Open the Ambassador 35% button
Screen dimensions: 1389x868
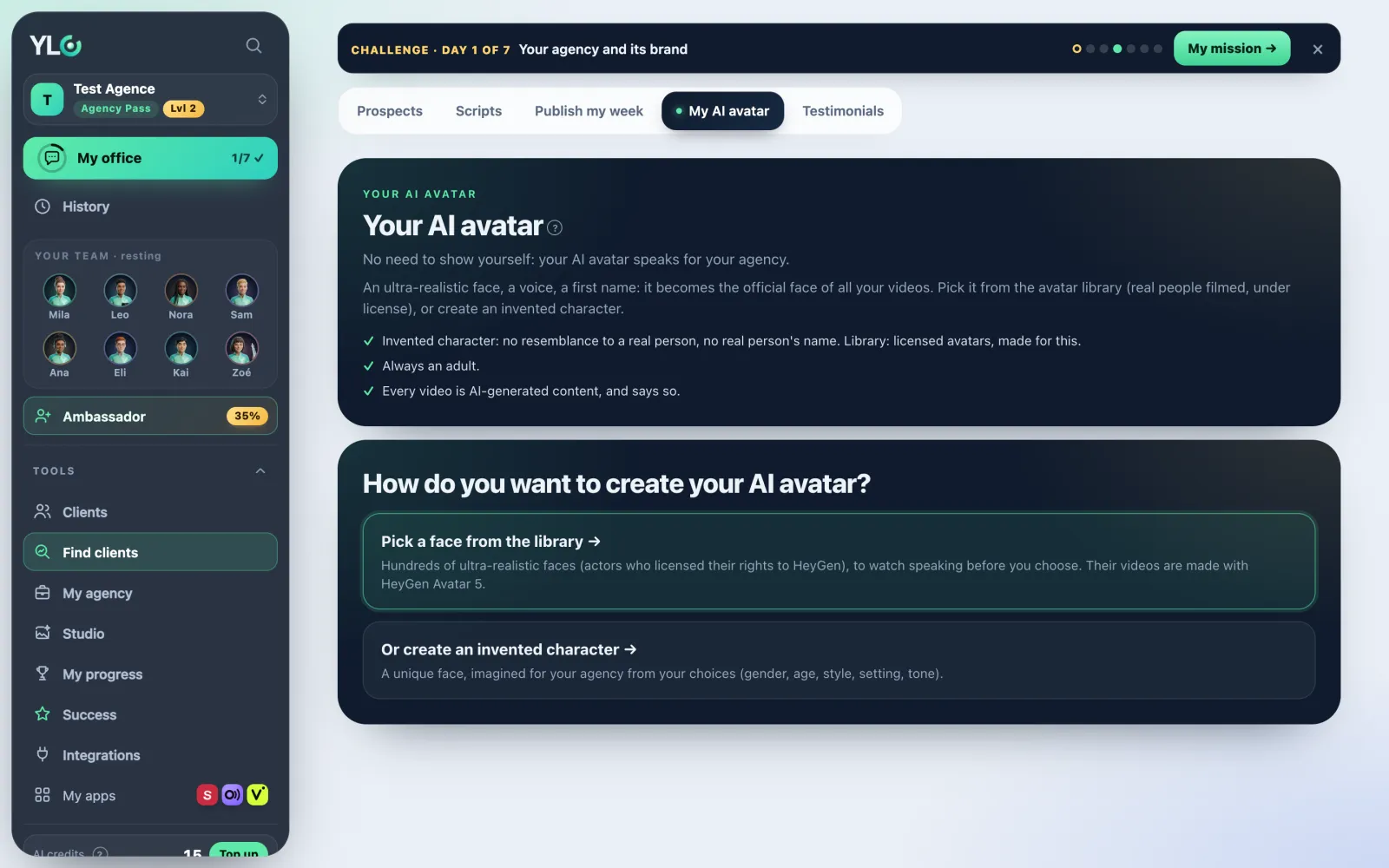[x=150, y=416]
